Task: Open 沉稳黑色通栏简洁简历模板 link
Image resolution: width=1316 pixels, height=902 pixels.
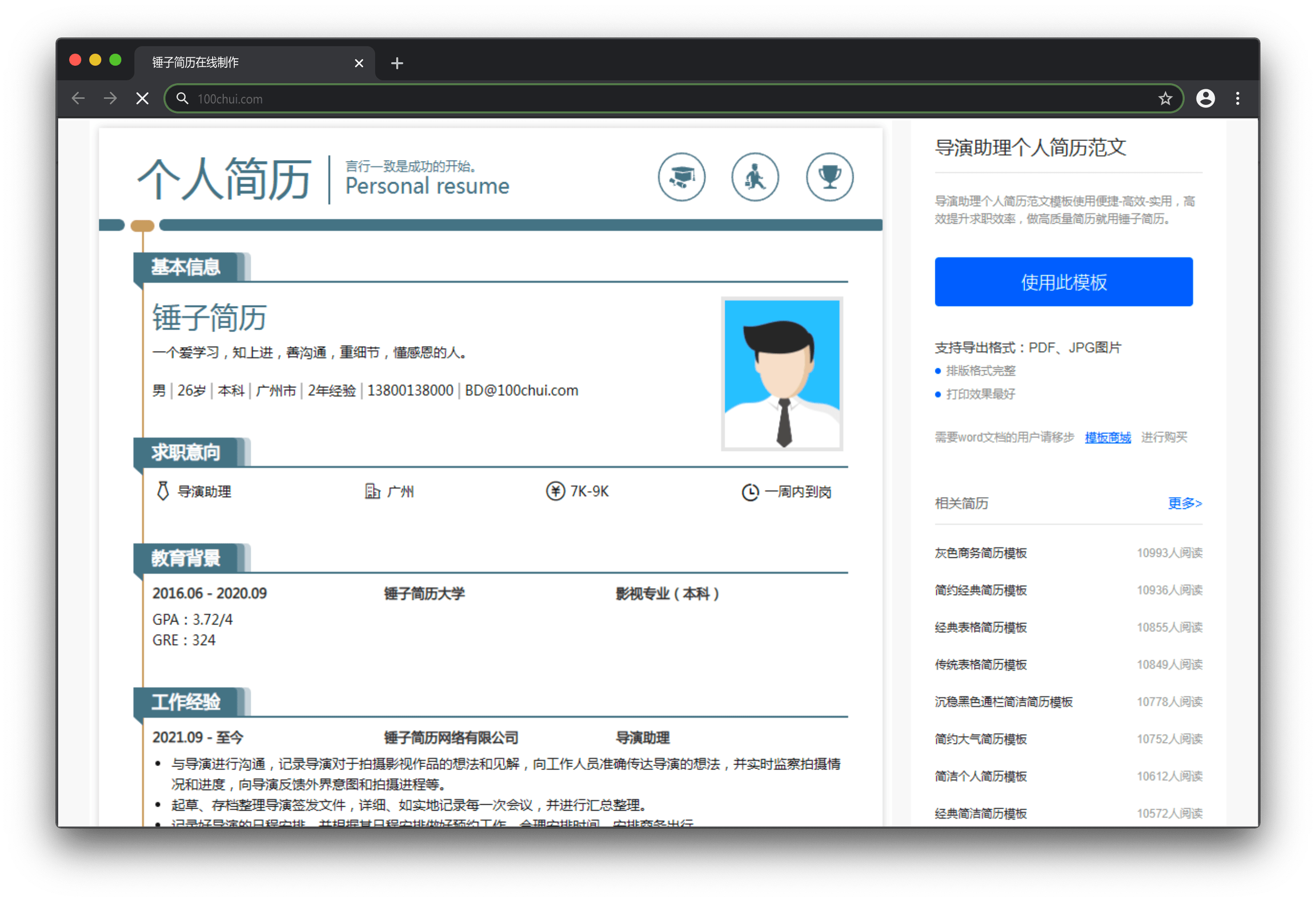Action: point(1003,701)
